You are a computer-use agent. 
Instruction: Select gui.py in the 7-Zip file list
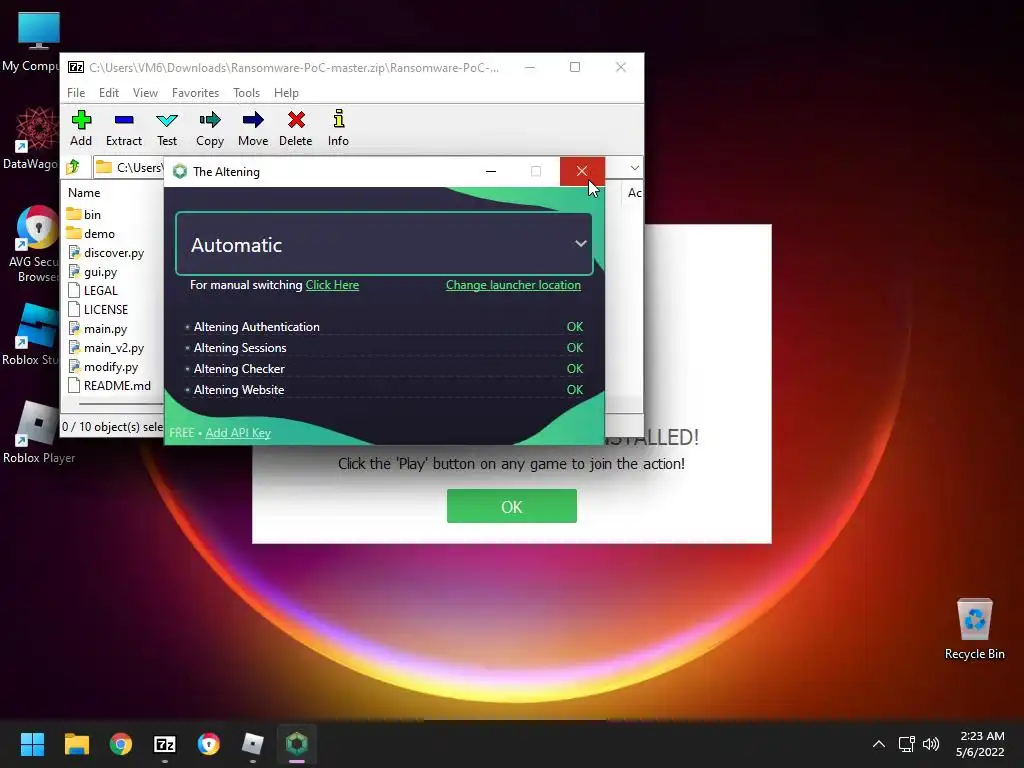pos(93,271)
